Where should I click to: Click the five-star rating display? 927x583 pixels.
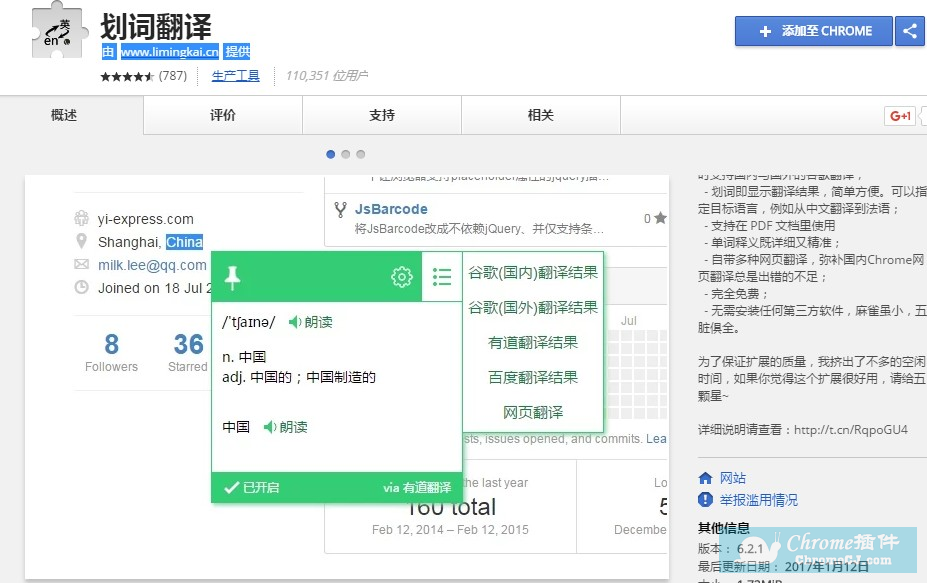click(127, 76)
